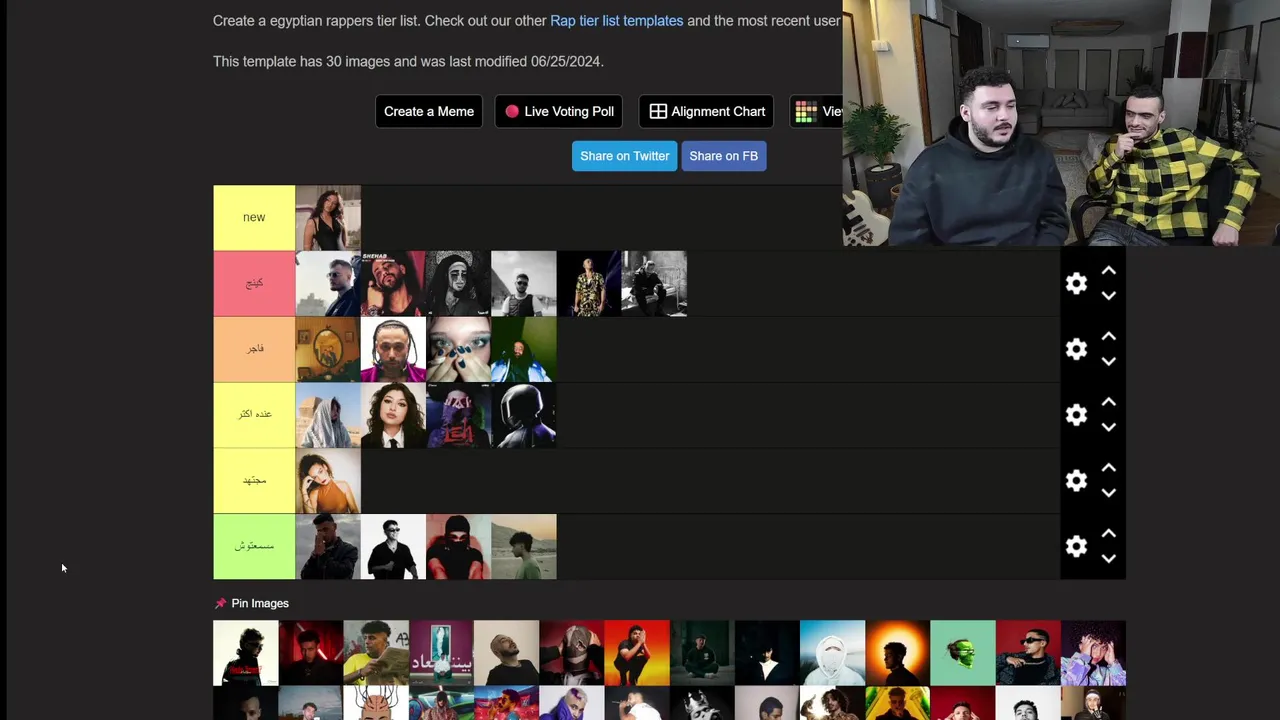This screenshot has height=720, width=1280.
Task: Open the Alignment Chart view
Action: [707, 111]
